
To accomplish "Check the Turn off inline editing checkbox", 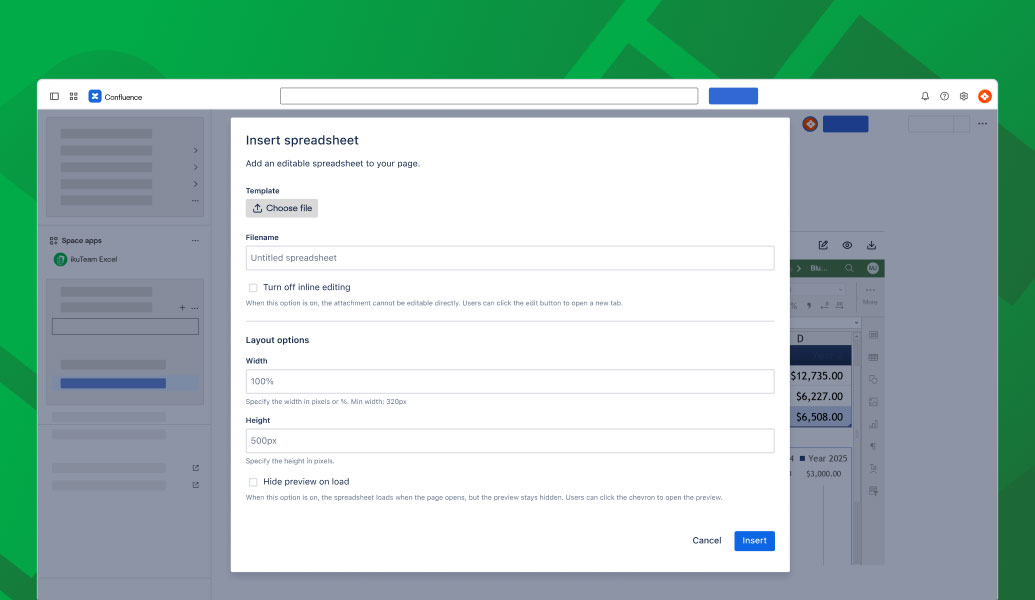I will point(252,287).
